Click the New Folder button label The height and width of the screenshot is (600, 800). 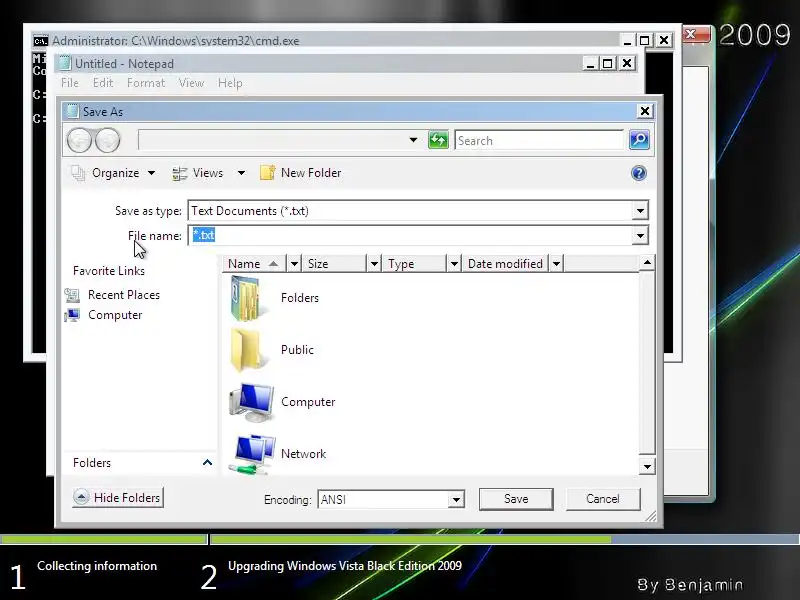(x=311, y=173)
